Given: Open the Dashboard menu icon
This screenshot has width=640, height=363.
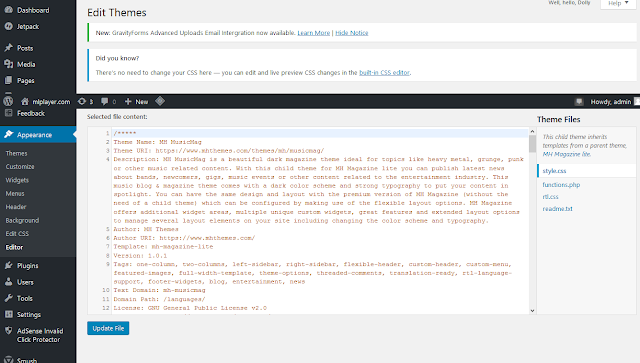Looking at the screenshot, I should [9, 10].
